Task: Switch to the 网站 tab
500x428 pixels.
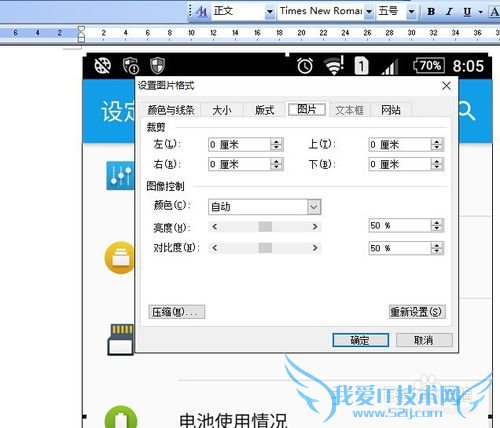Action: 391,110
